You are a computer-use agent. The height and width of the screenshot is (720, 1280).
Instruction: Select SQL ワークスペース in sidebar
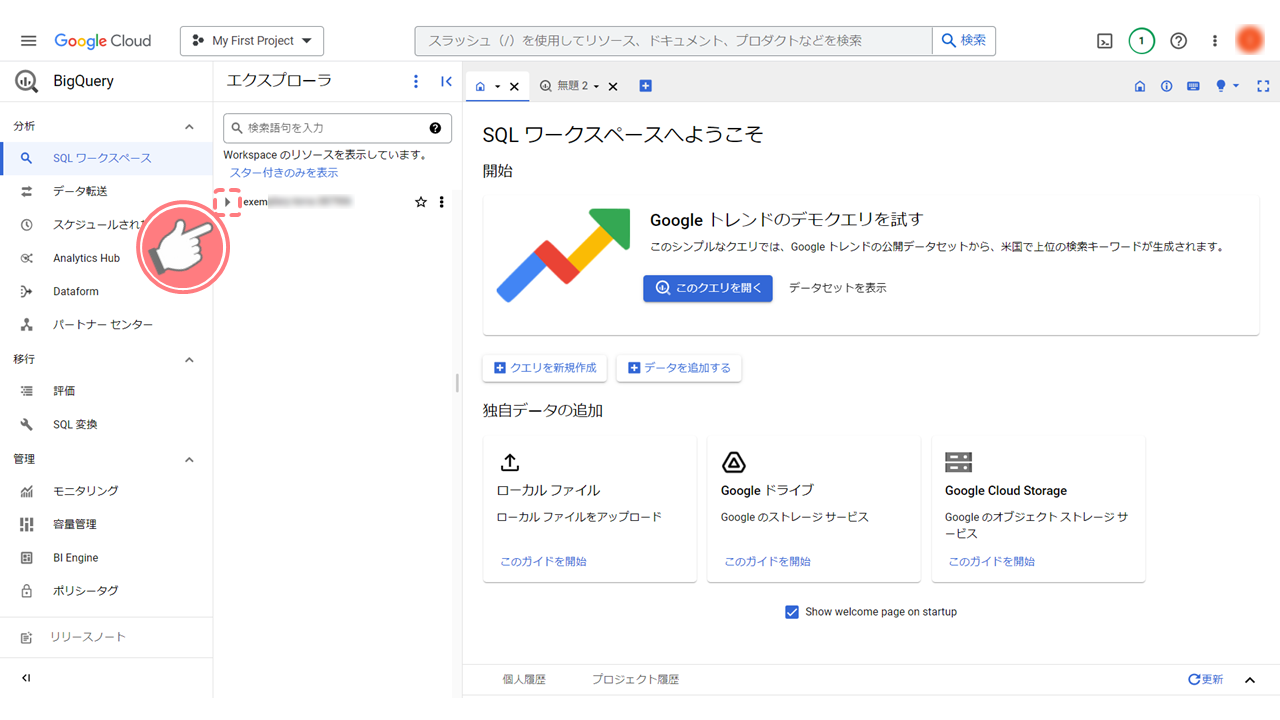pos(106,158)
